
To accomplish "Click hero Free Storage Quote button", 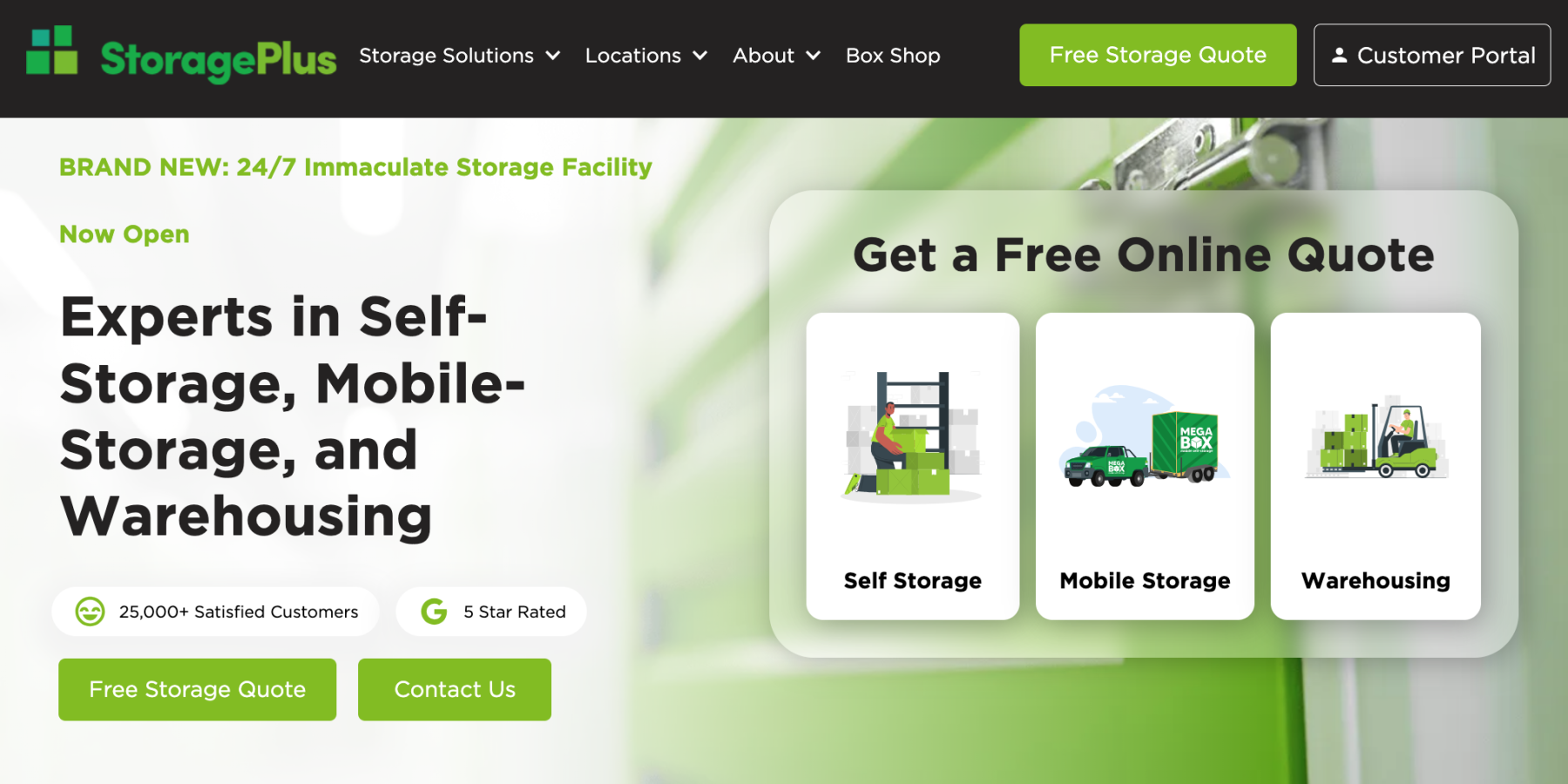I will pyautogui.click(x=198, y=689).
